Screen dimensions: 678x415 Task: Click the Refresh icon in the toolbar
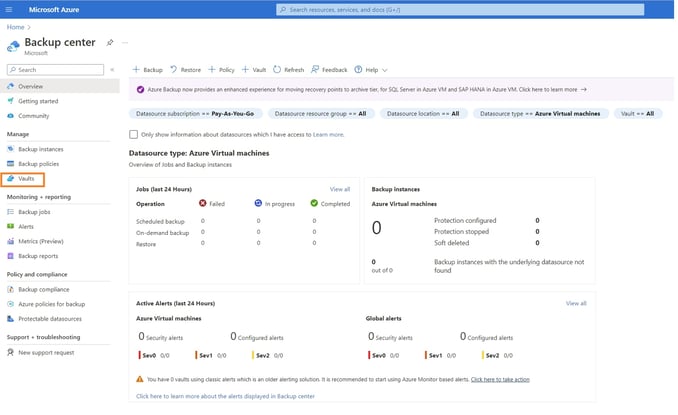coord(276,70)
